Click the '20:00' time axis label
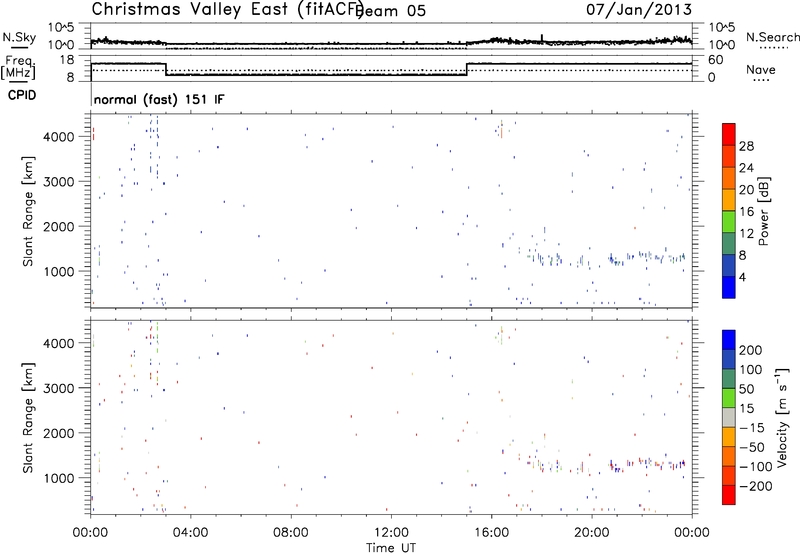This screenshot has height=554, width=800. click(x=592, y=533)
